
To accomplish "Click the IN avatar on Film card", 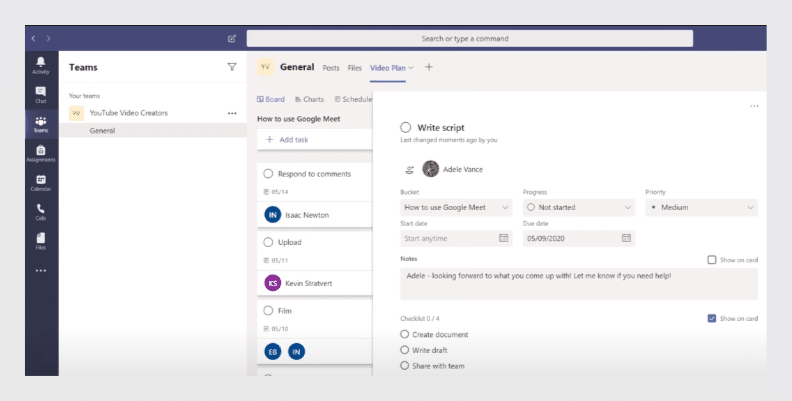I will click(x=296, y=352).
